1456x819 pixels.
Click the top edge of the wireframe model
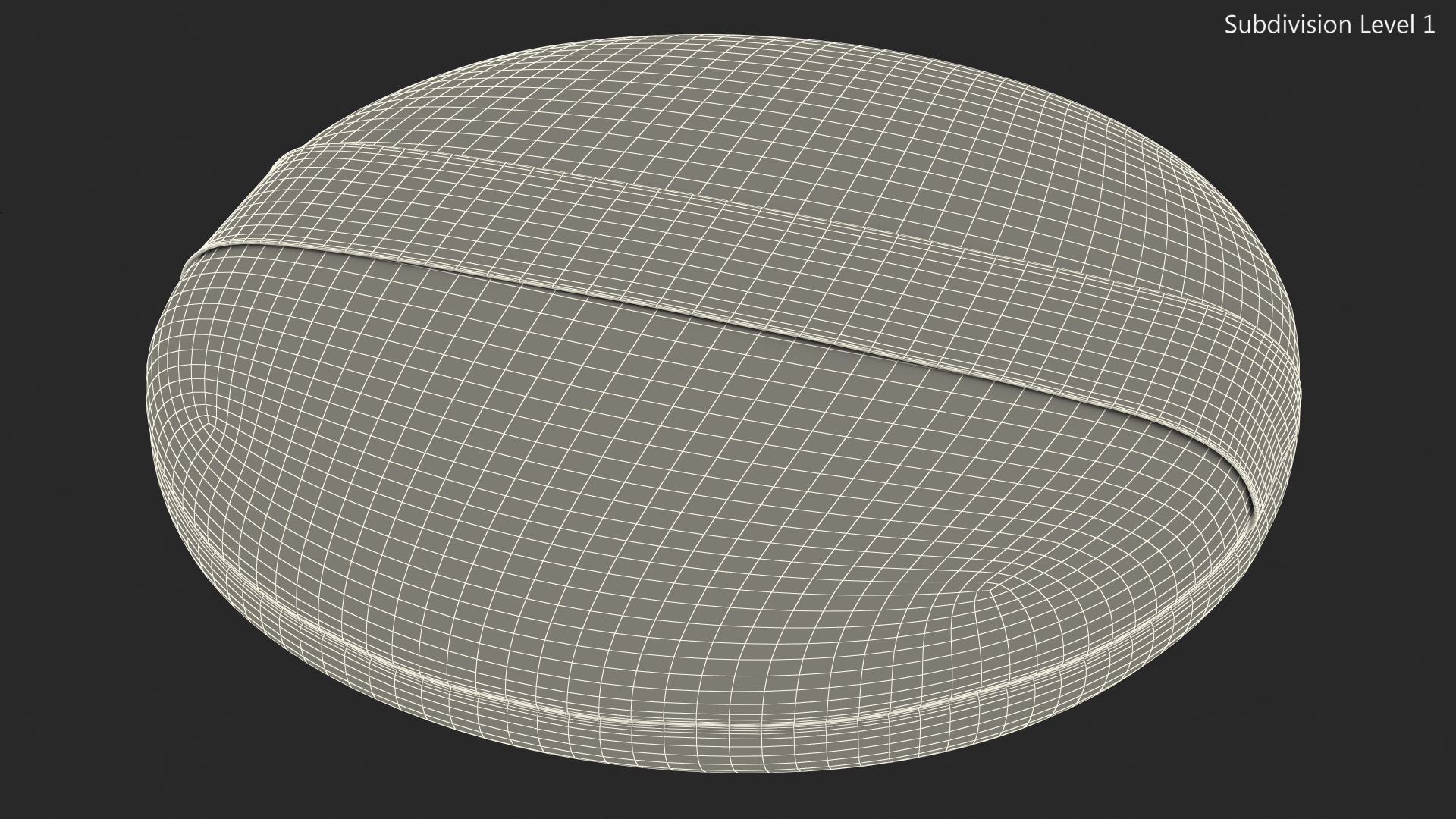coord(705,36)
